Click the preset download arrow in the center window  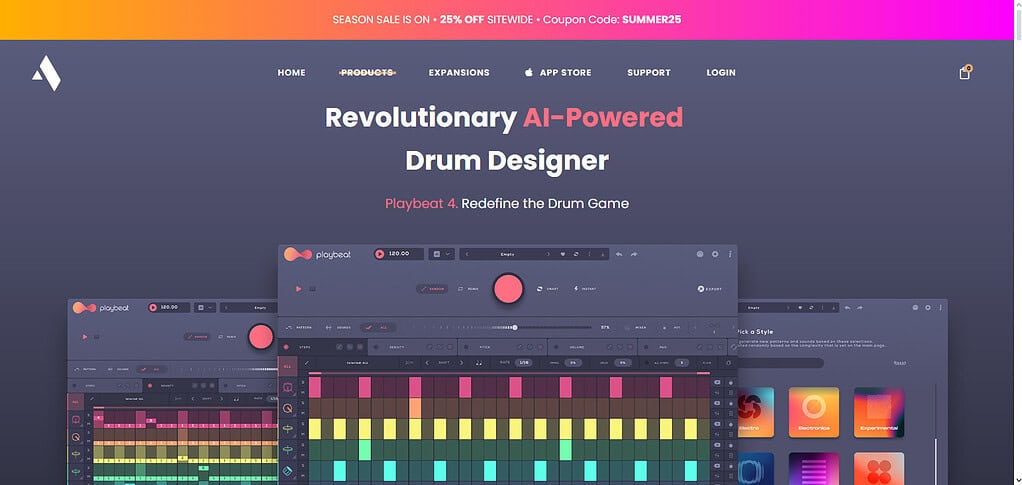(603, 254)
